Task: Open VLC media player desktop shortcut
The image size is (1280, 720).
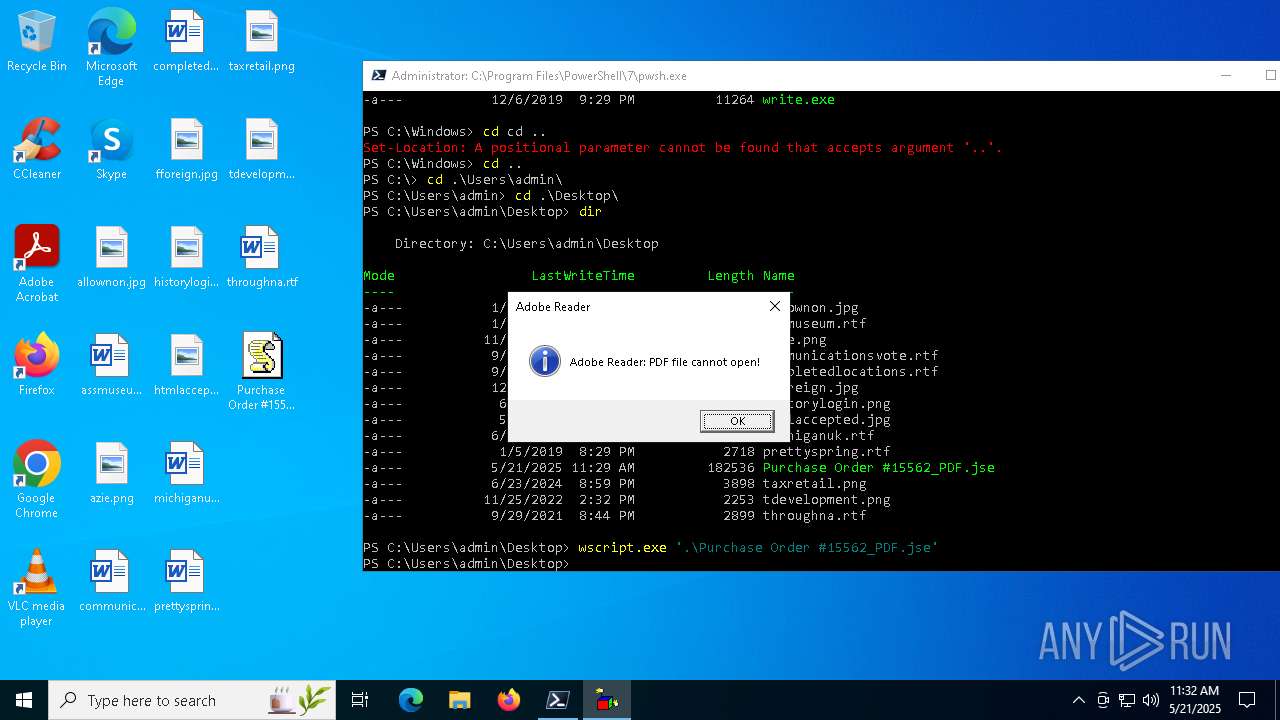Action: click(37, 588)
